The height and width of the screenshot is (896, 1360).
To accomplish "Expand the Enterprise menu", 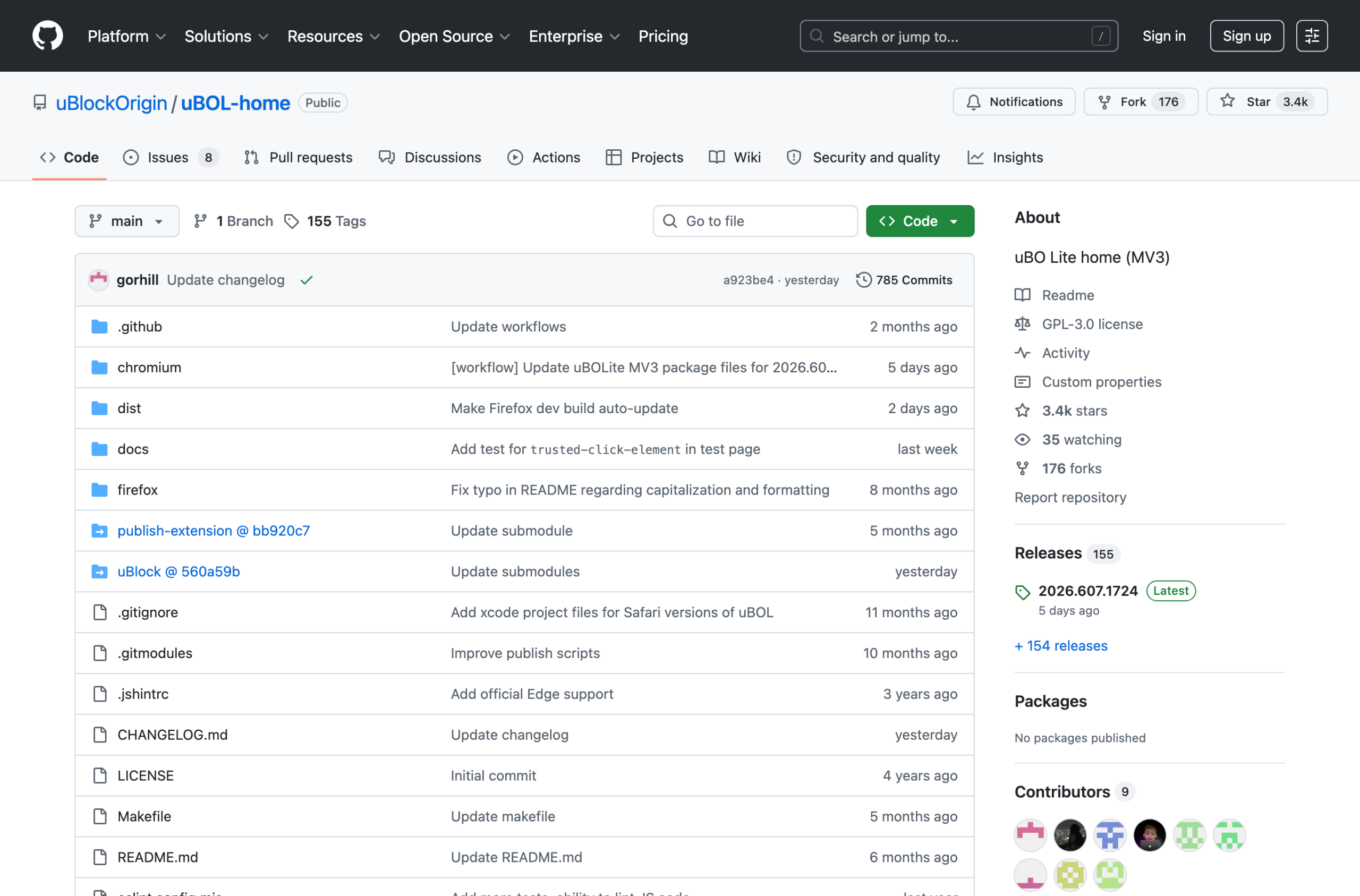I will (x=574, y=36).
